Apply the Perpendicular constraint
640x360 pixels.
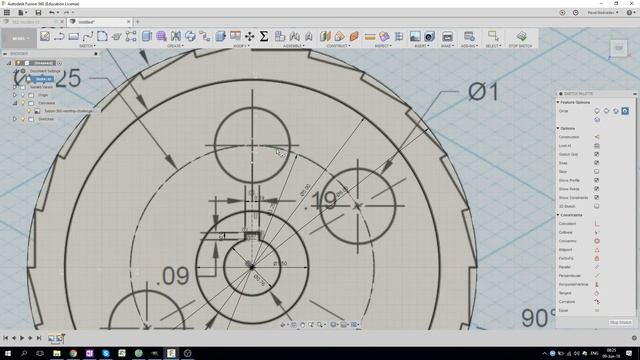pos(597,276)
